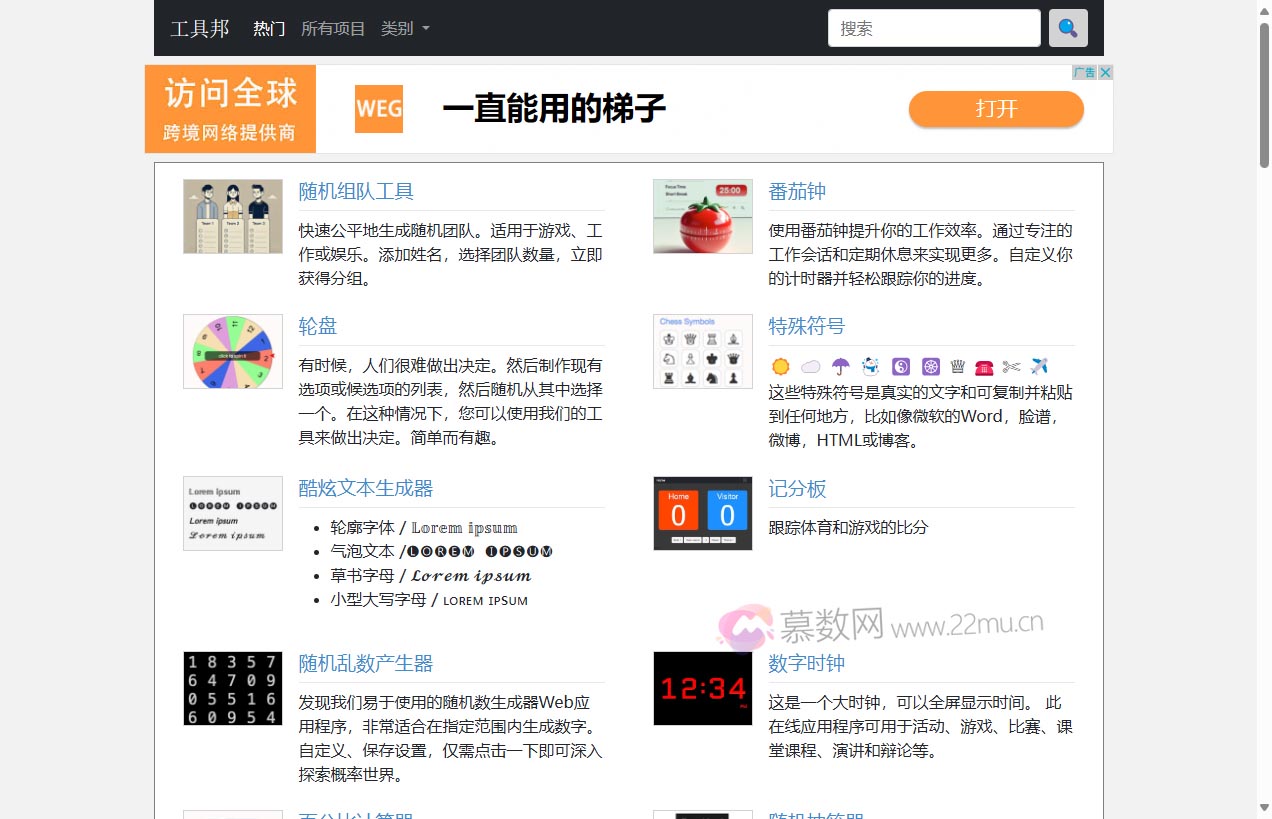Click the crown symbol
The height and width of the screenshot is (819, 1272).
(x=957, y=366)
